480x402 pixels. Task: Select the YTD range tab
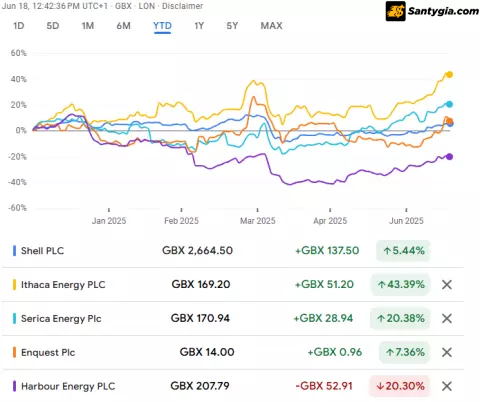pos(162,26)
